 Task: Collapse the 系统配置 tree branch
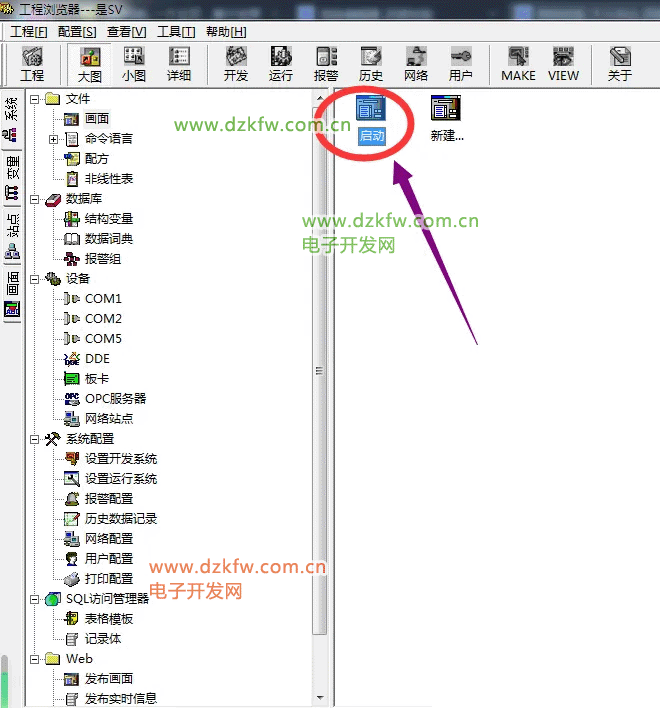click(x=34, y=439)
